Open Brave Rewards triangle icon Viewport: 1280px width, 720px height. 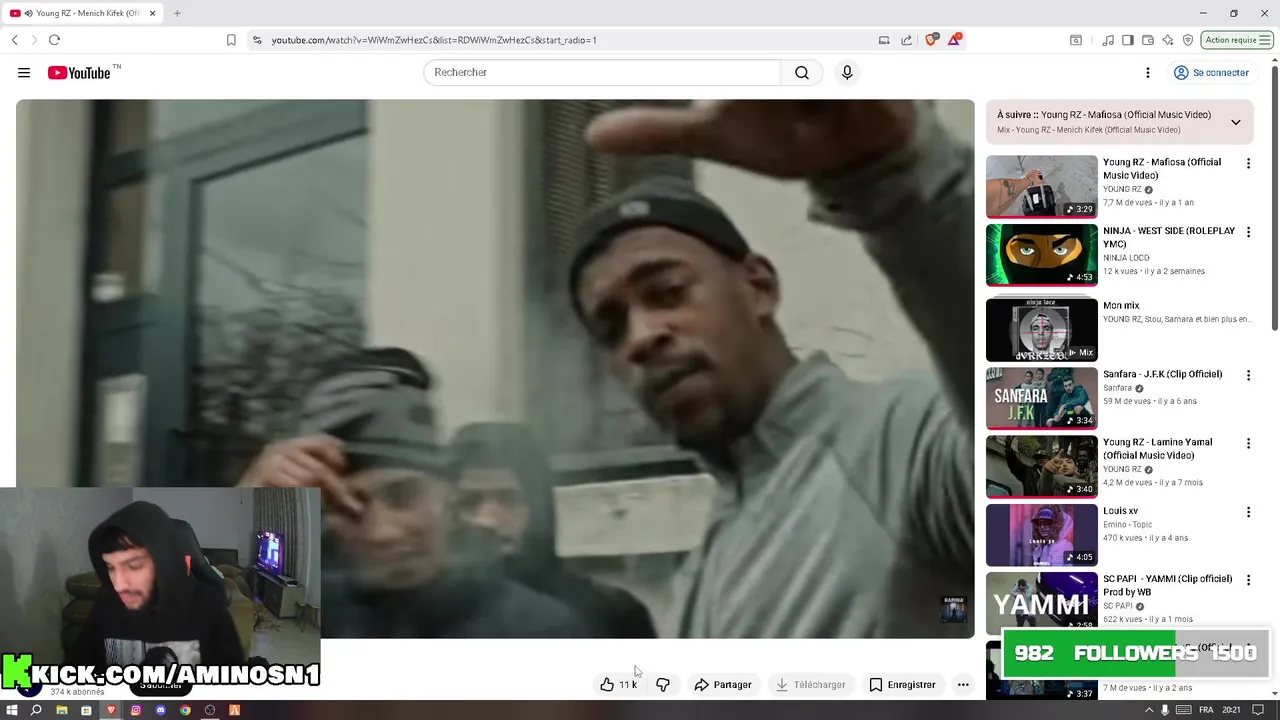[955, 40]
